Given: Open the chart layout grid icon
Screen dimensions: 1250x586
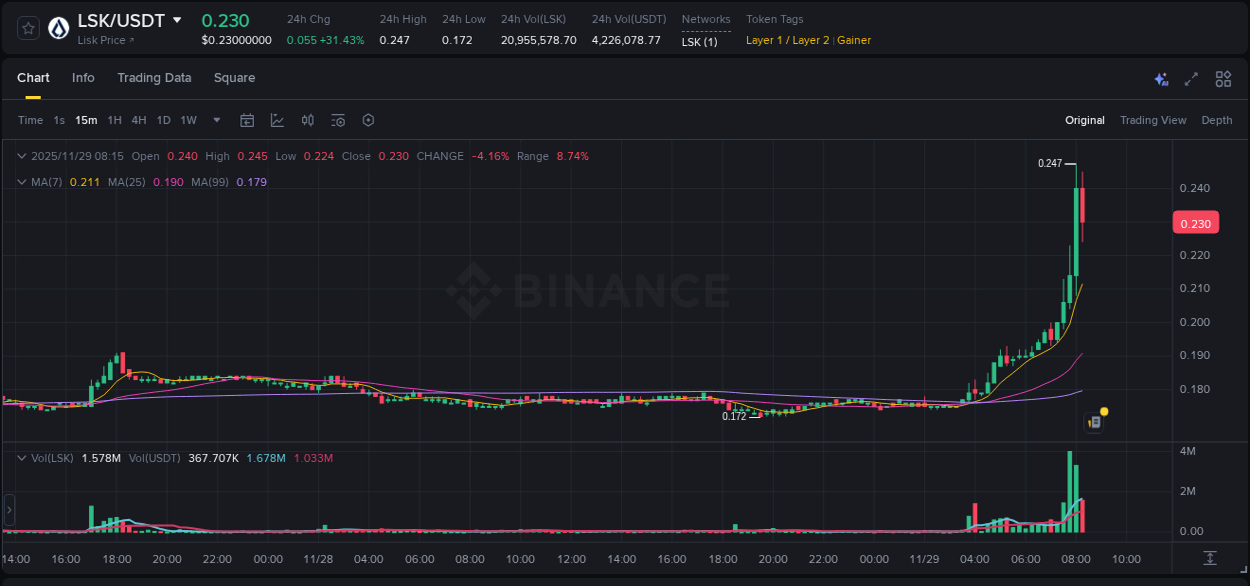Looking at the screenshot, I should pos(1221,78).
